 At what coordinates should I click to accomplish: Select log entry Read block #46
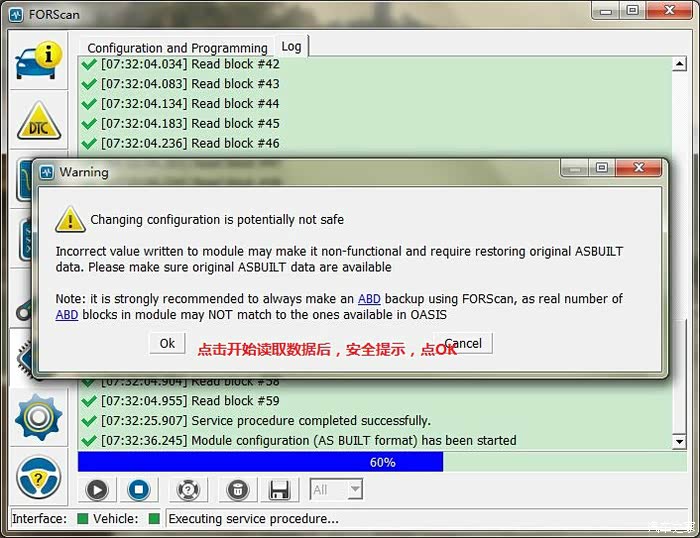[190, 143]
